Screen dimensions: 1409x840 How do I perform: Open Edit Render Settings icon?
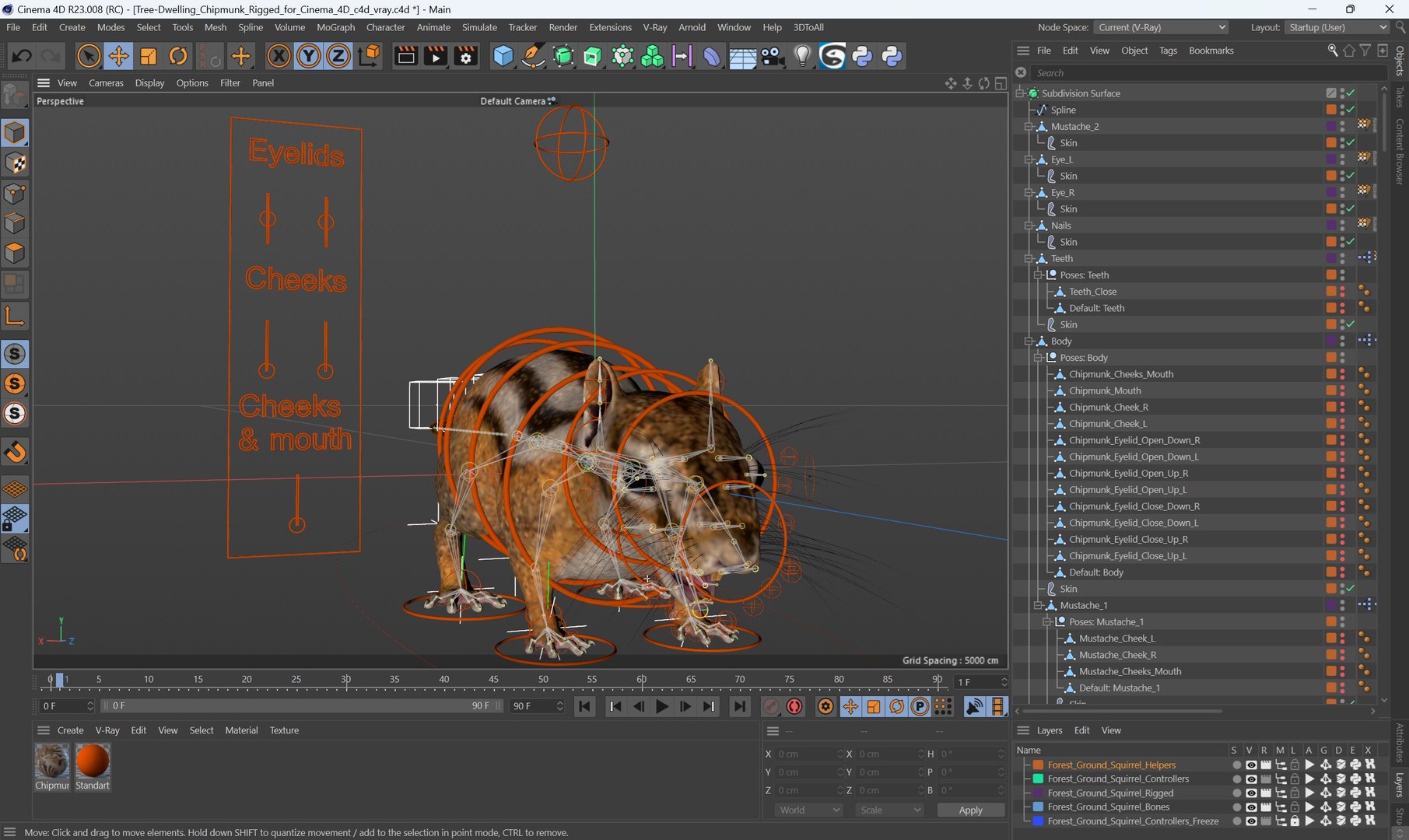465,56
